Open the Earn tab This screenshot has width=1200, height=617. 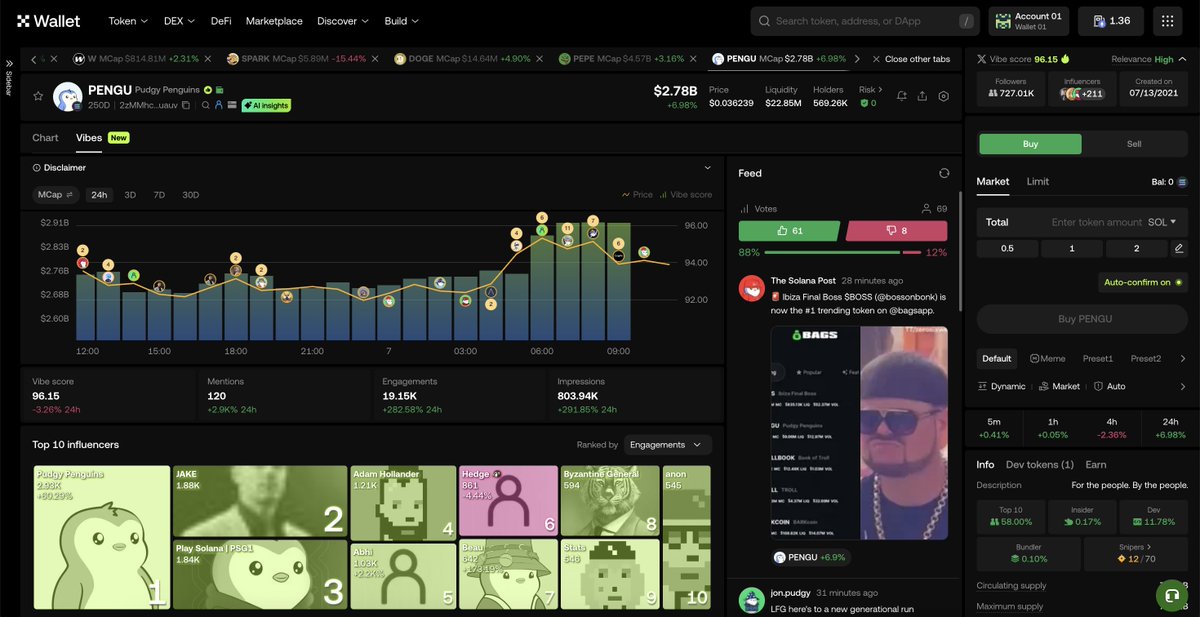point(1096,464)
